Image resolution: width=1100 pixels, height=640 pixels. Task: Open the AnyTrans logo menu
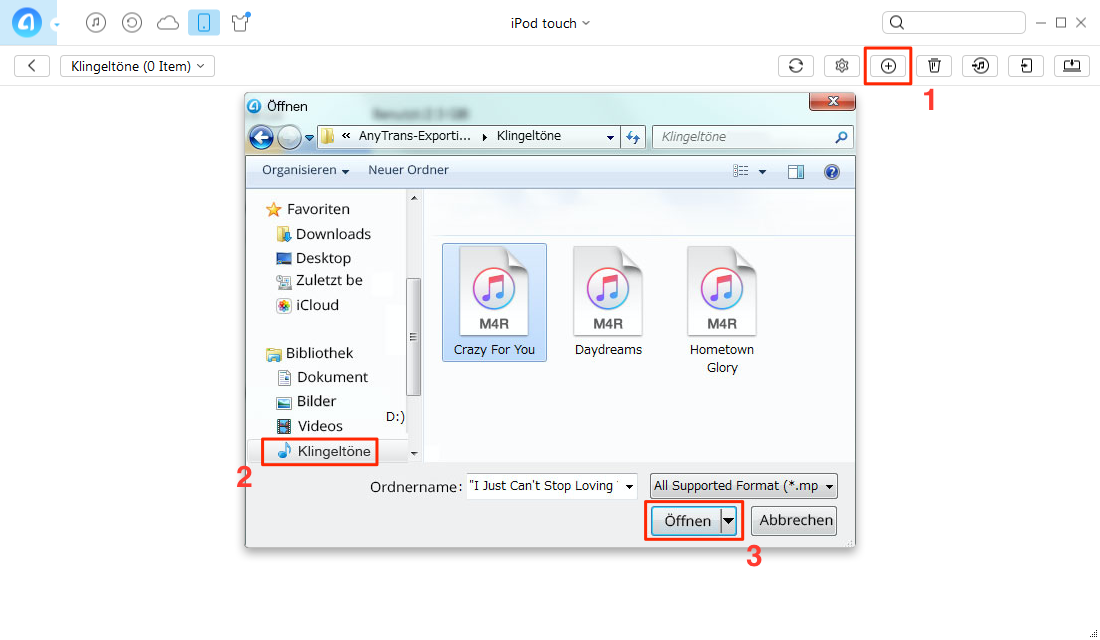pos(27,22)
